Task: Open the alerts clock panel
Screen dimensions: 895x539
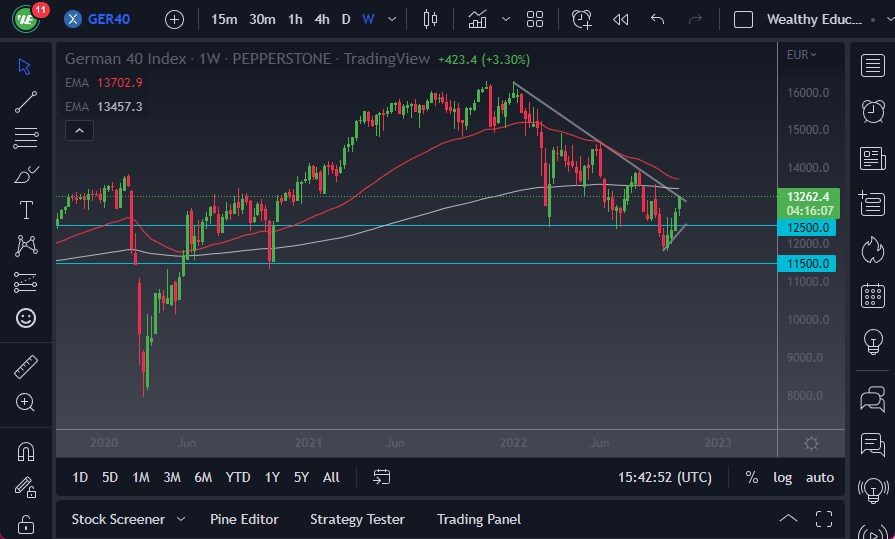Action: tap(872, 110)
